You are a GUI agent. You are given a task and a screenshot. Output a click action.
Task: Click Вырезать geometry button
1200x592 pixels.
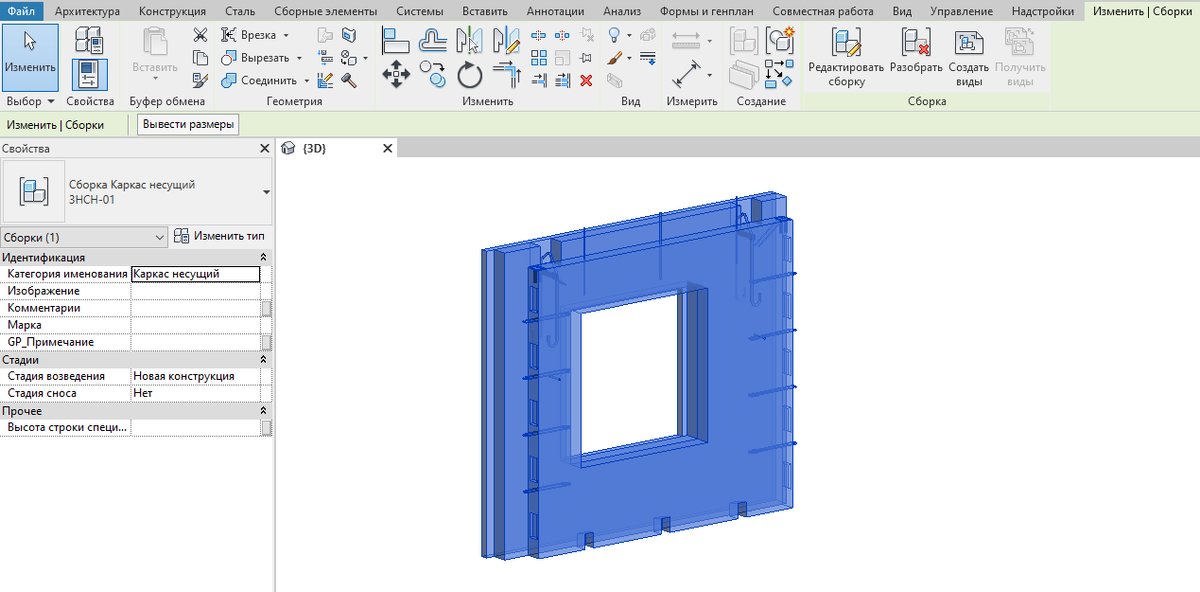255,58
